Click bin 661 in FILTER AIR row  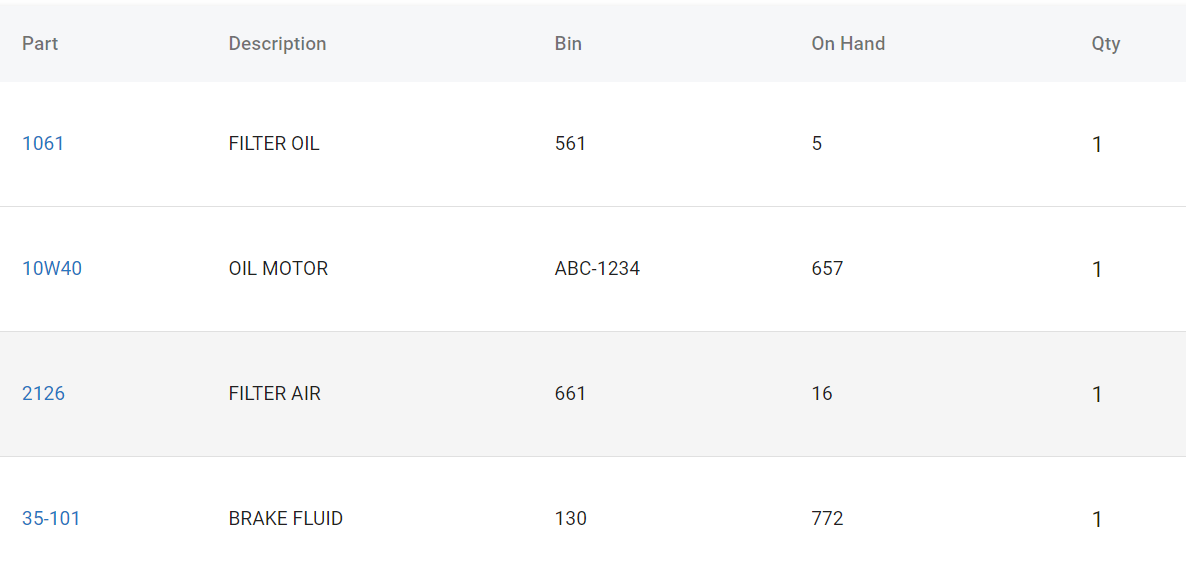[x=570, y=394]
